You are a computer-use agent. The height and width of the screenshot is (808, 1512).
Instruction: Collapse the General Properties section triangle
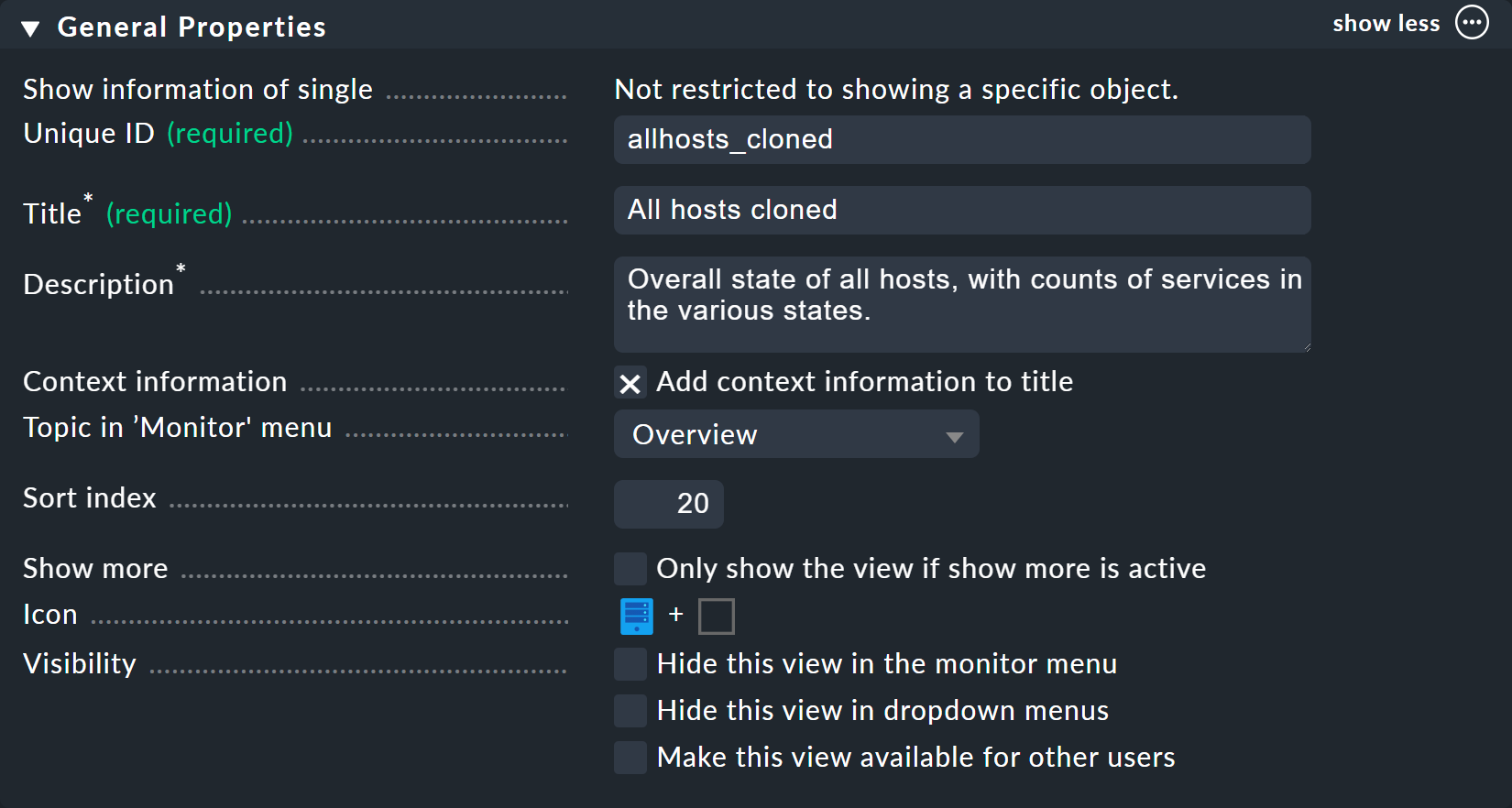(x=30, y=28)
